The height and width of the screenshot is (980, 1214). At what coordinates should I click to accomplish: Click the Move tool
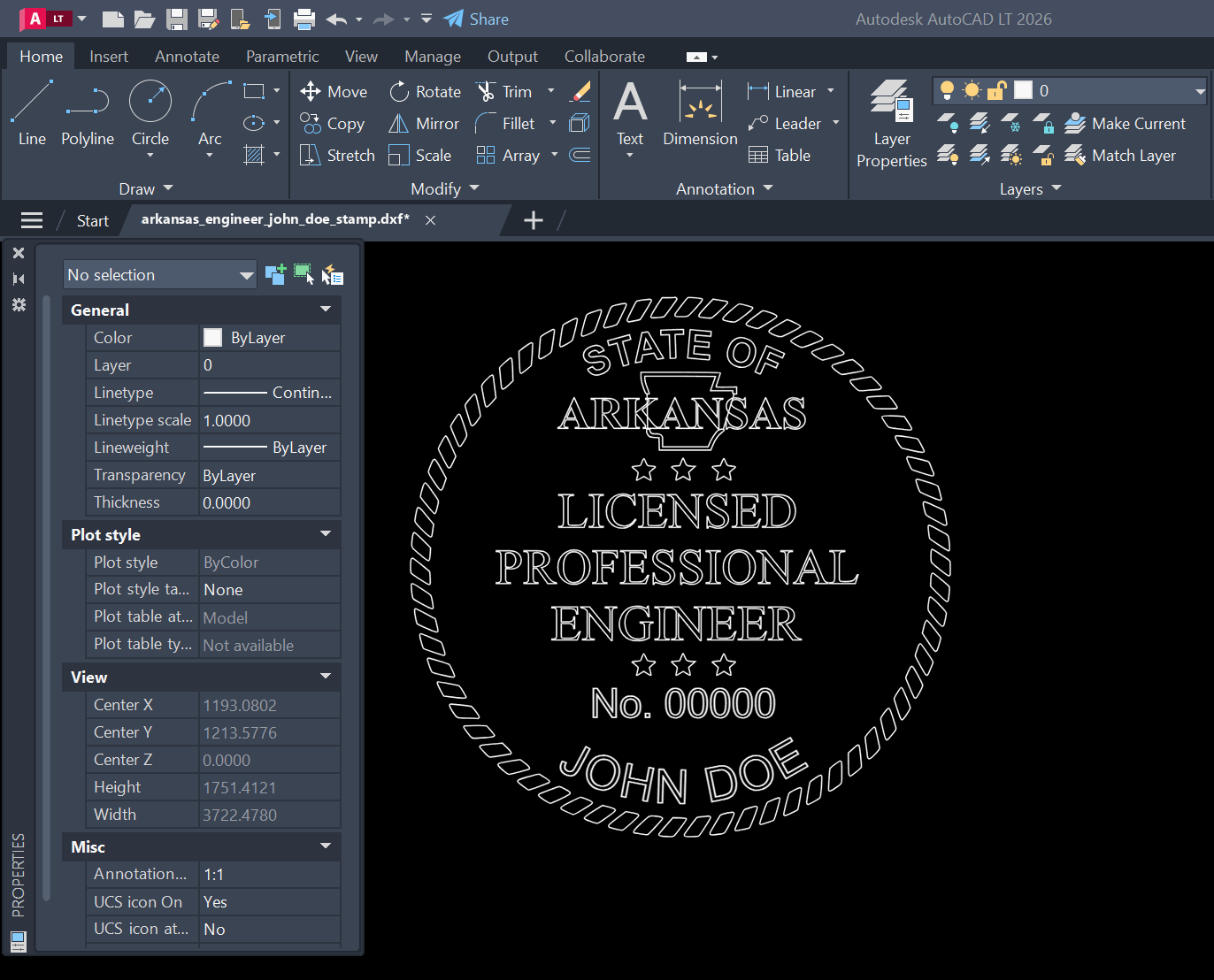(x=334, y=91)
